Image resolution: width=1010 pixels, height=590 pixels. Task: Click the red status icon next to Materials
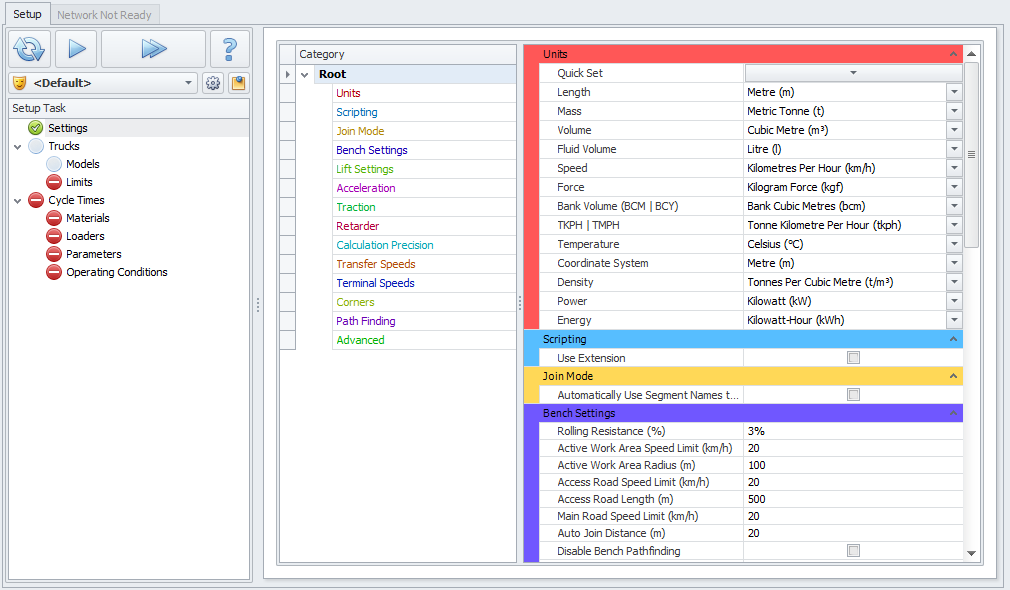54,218
